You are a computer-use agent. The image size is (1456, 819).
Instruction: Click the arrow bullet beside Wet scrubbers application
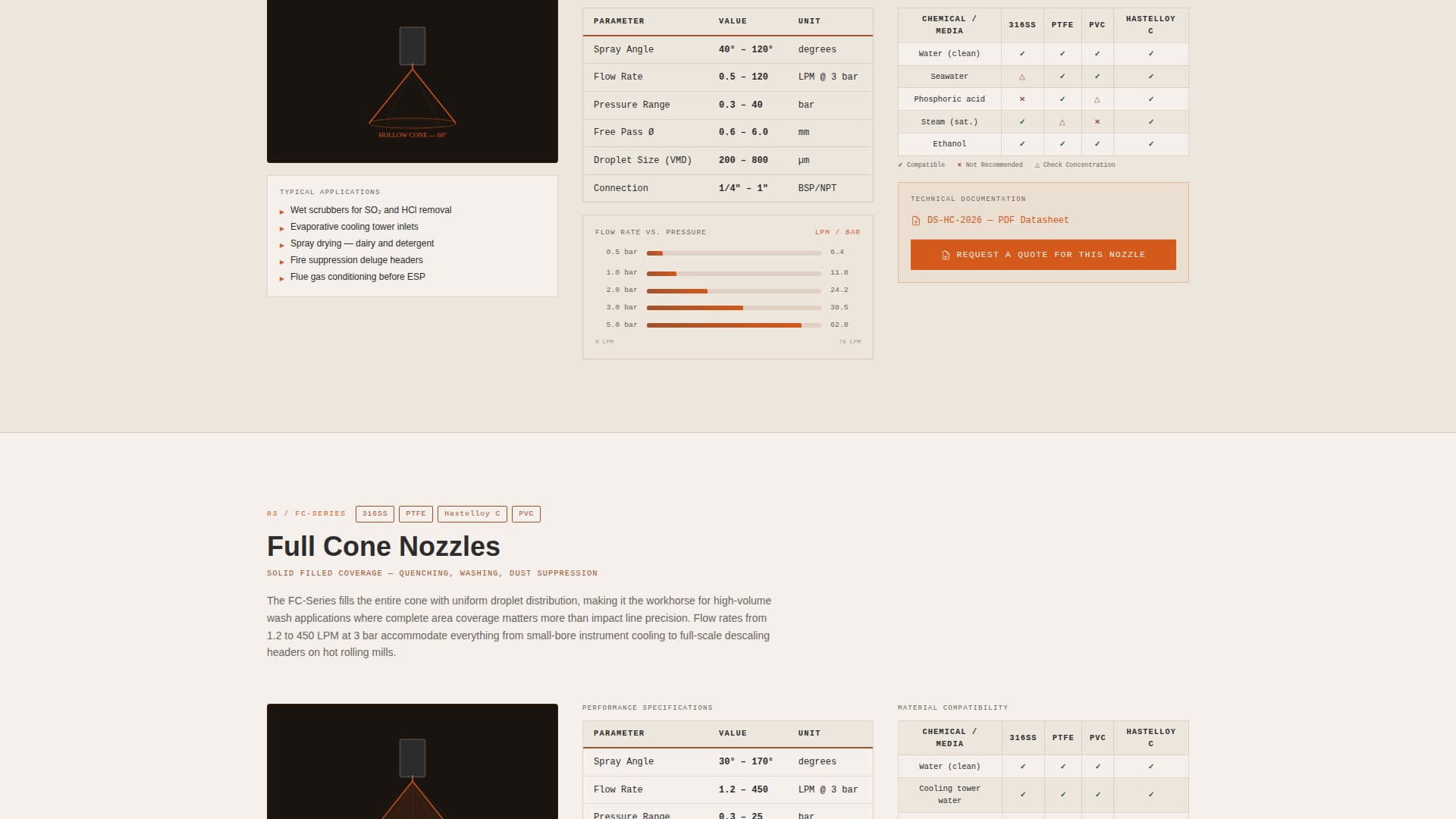pyautogui.click(x=281, y=212)
